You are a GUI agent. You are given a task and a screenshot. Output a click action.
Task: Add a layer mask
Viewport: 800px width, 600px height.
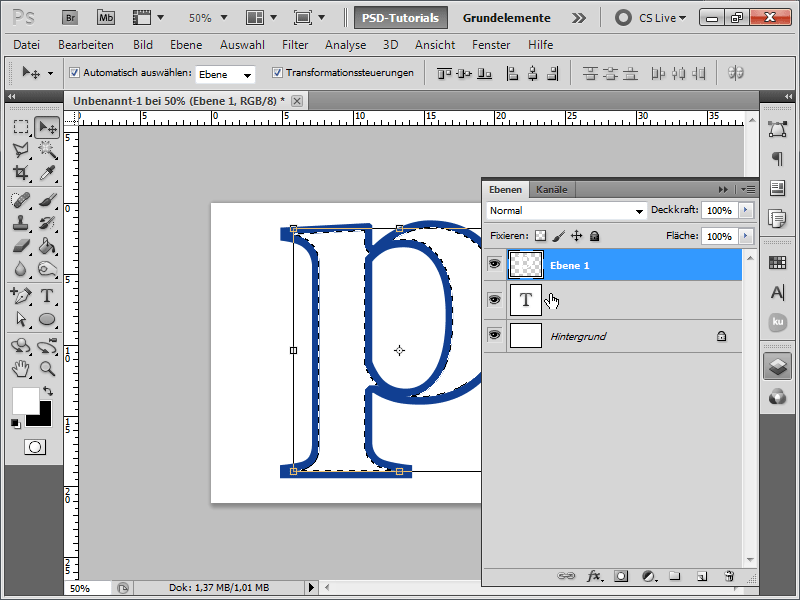621,576
